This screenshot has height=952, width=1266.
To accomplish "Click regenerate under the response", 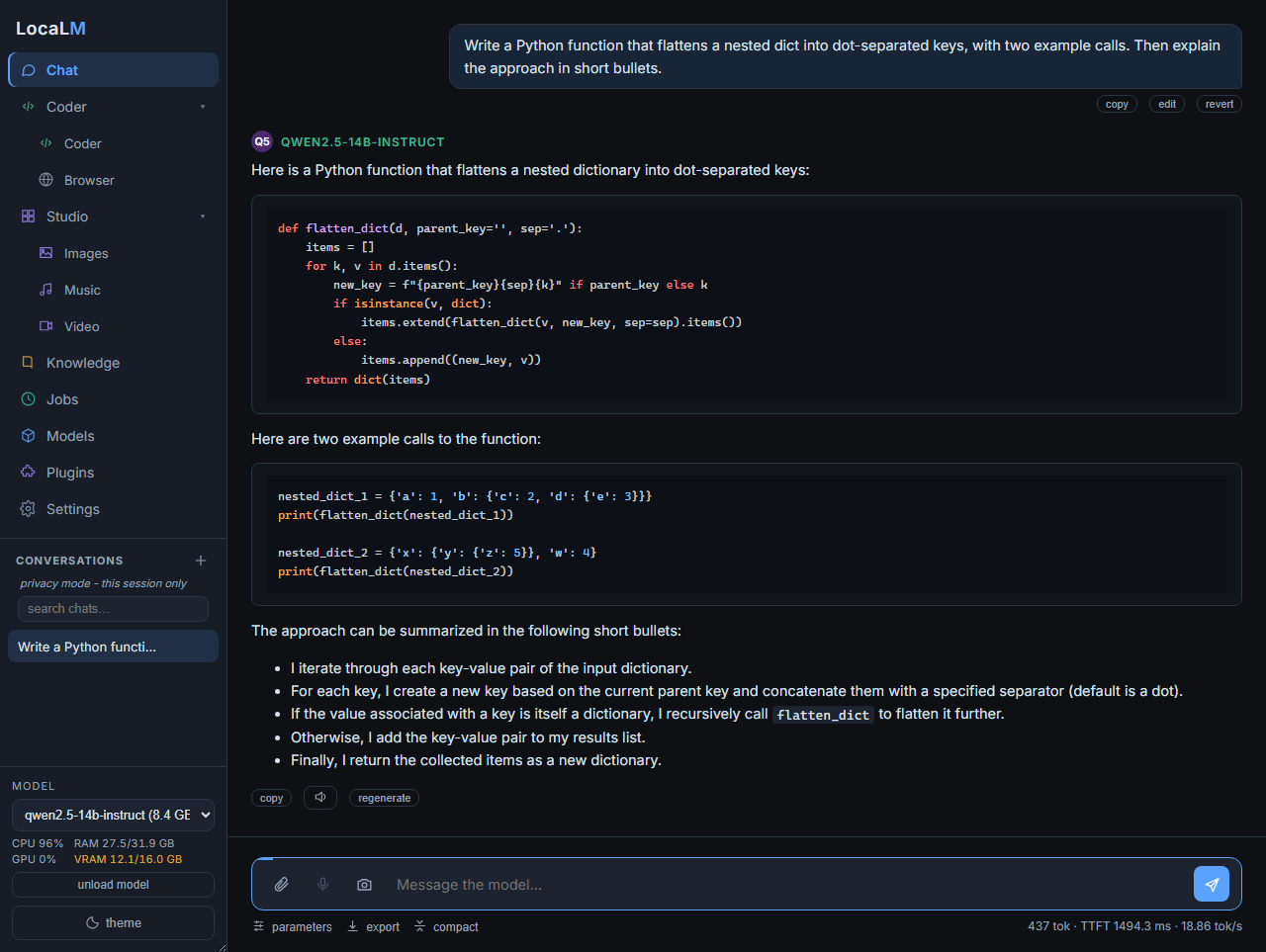I will coord(384,798).
